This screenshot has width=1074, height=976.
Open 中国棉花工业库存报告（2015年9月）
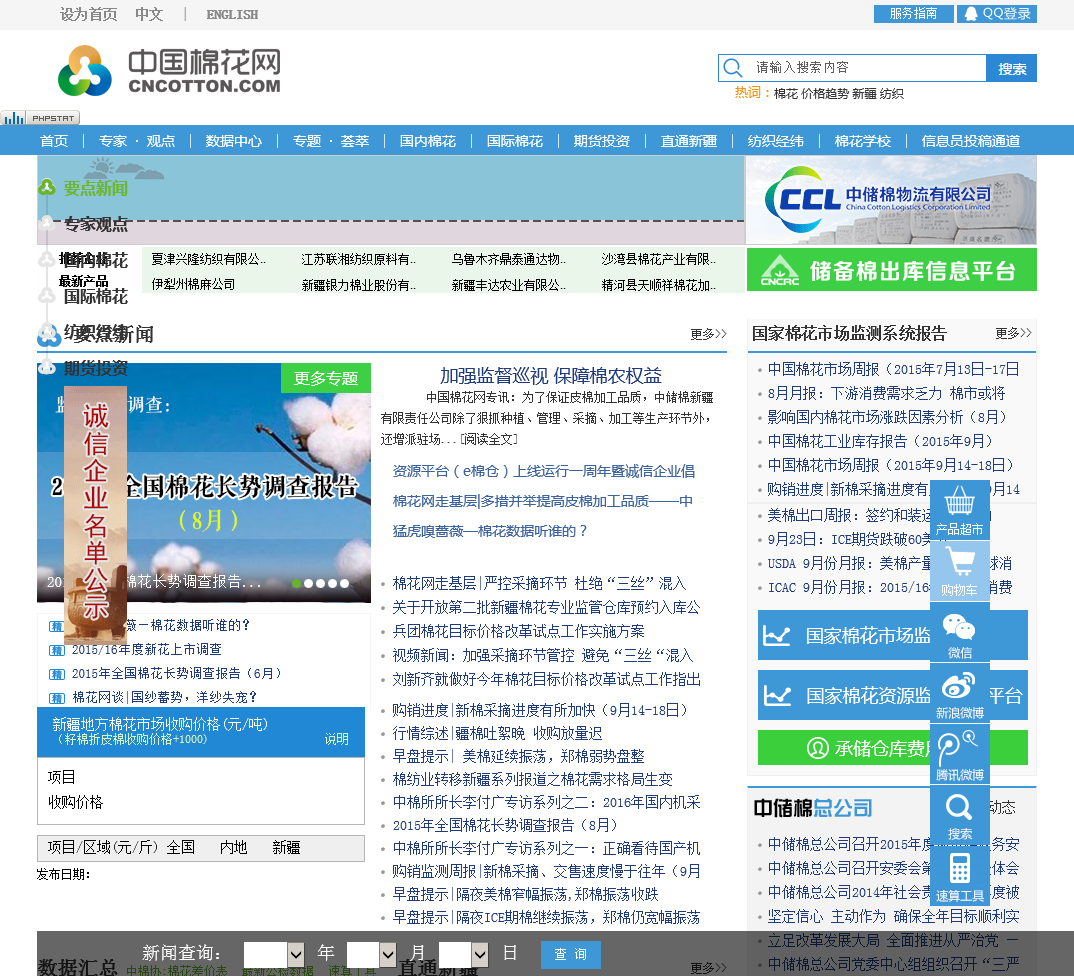tap(880, 441)
